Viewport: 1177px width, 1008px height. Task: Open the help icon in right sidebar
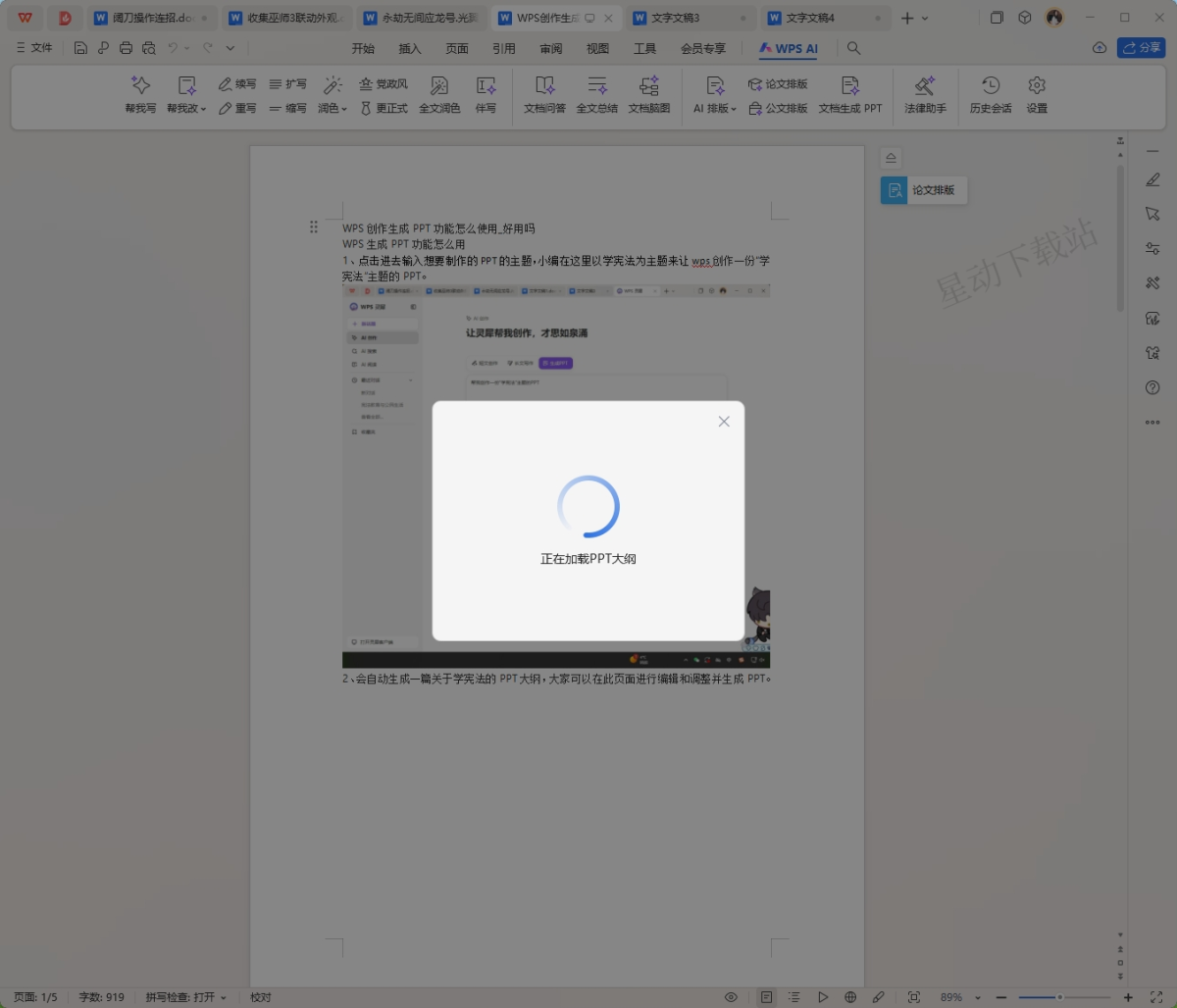(1152, 388)
